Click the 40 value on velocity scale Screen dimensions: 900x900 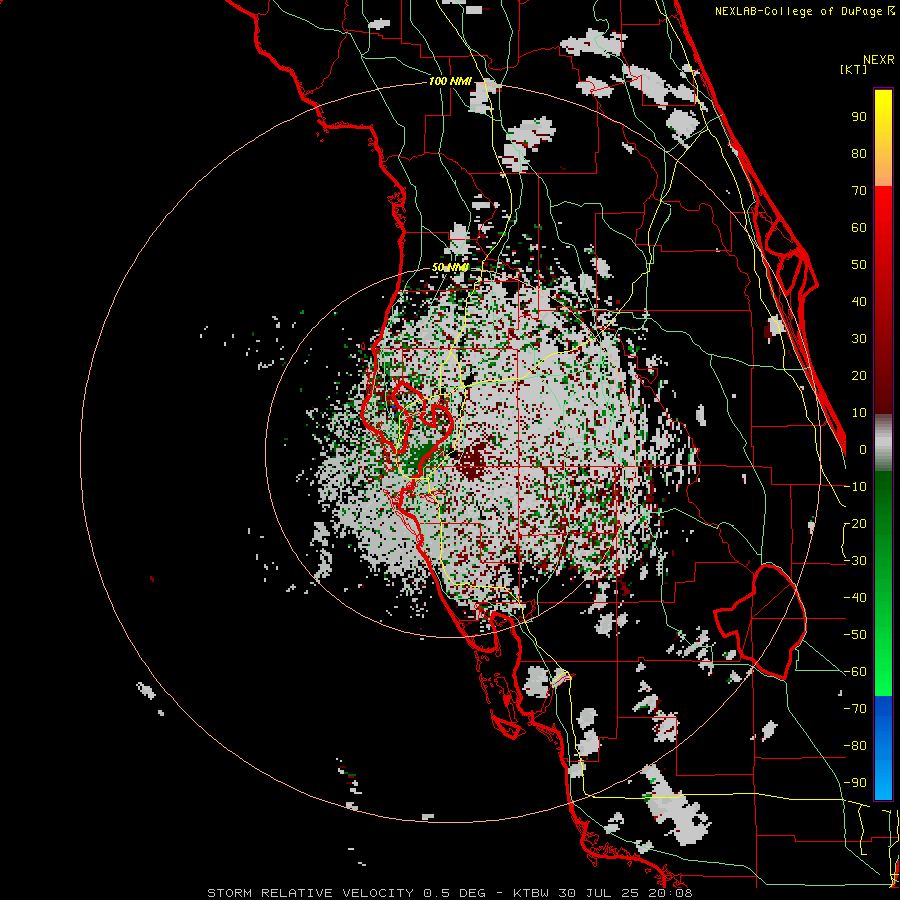click(x=859, y=301)
